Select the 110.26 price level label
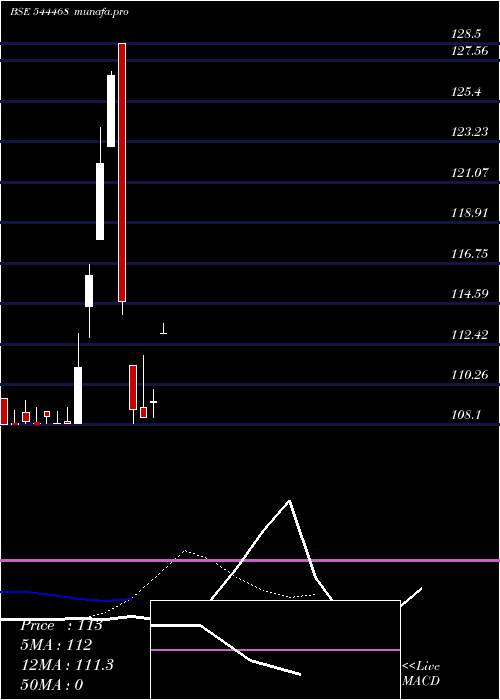The image size is (500, 700). [470, 375]
